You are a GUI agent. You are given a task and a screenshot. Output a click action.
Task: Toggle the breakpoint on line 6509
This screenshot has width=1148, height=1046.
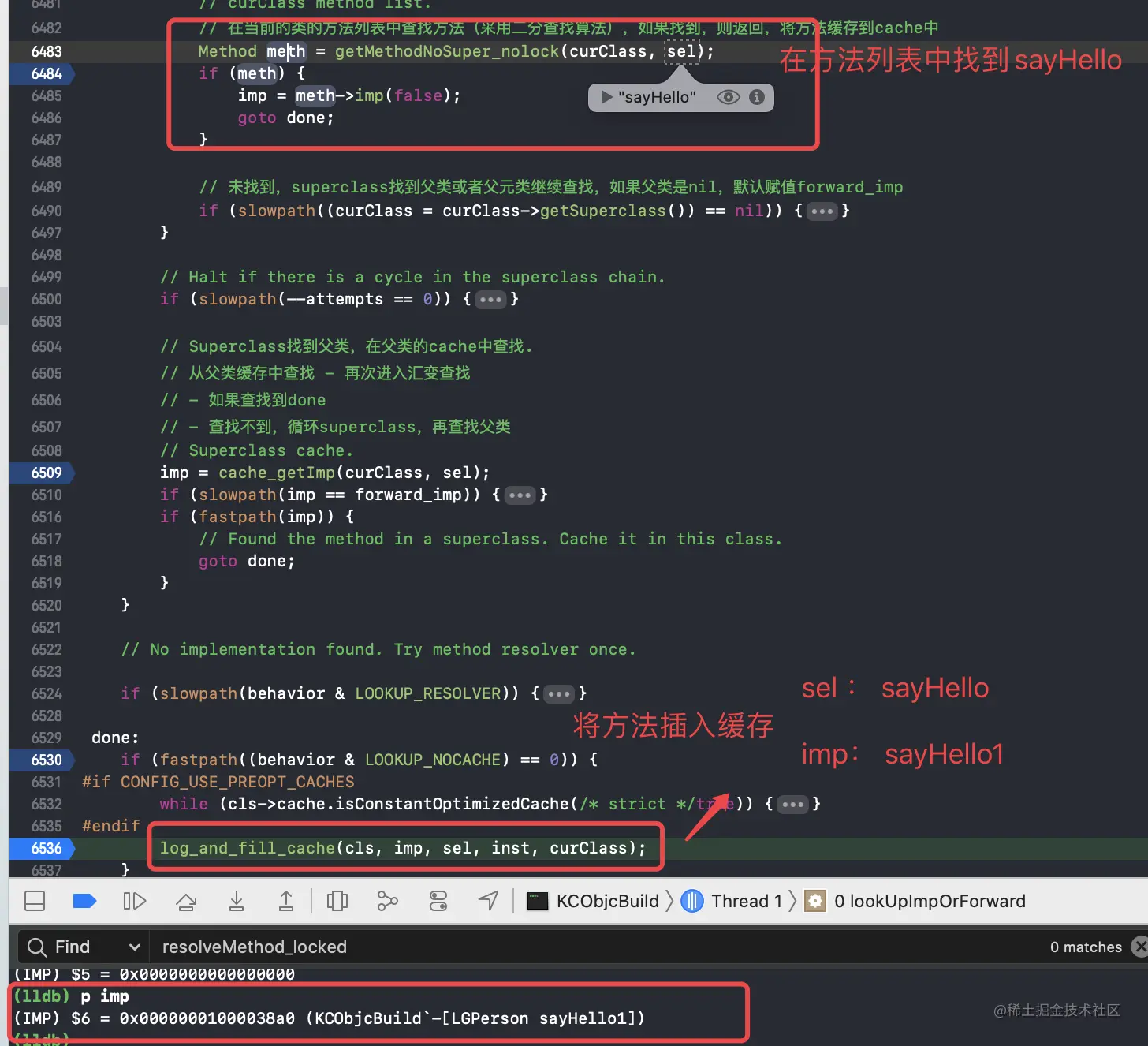point(43,473)
